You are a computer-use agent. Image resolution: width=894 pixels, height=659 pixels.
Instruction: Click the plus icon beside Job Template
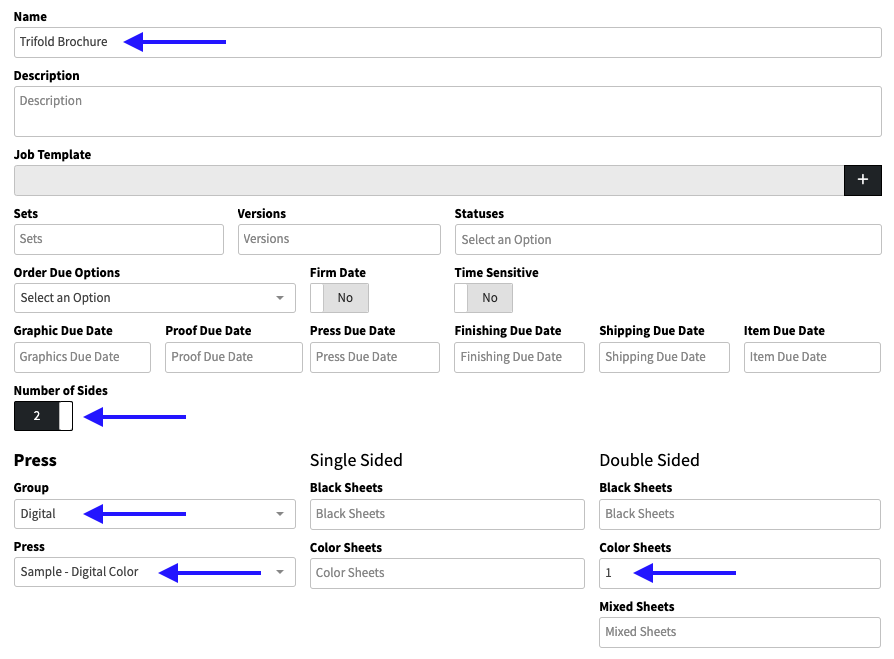[x=863, y=180]
